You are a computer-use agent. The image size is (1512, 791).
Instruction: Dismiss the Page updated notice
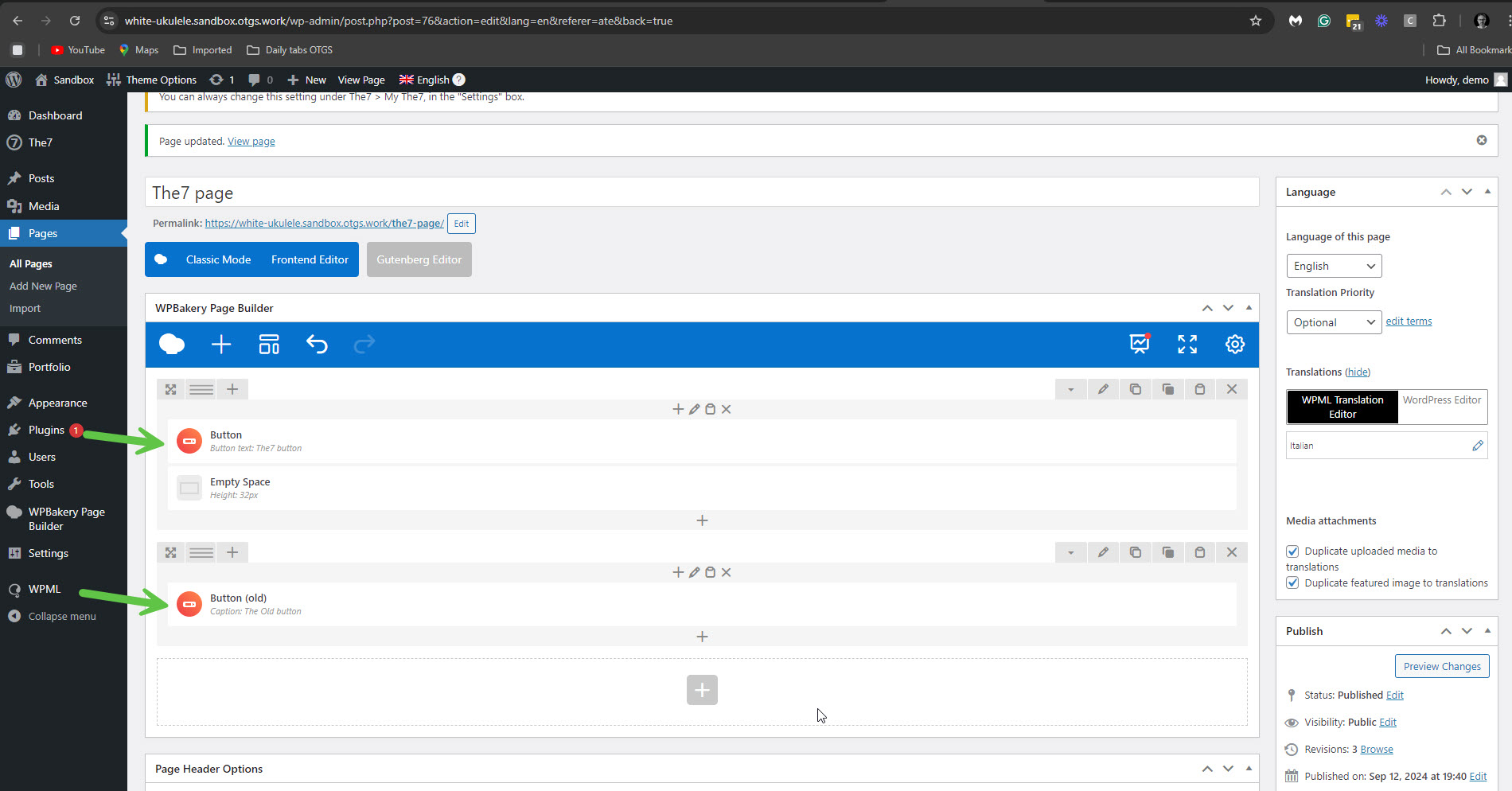pyautogui.click(x=1482, y=140)
